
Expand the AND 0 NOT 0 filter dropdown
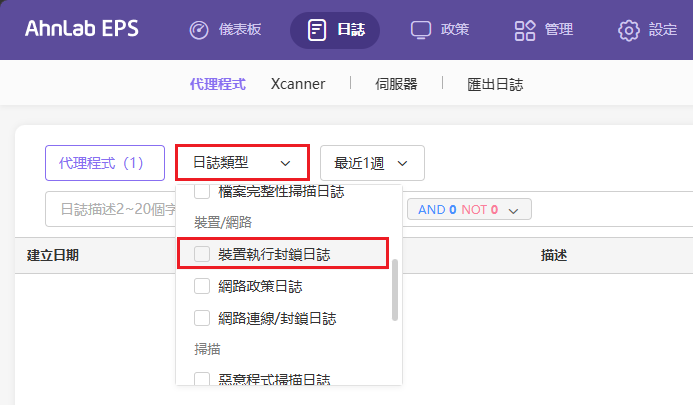[469, 210]
